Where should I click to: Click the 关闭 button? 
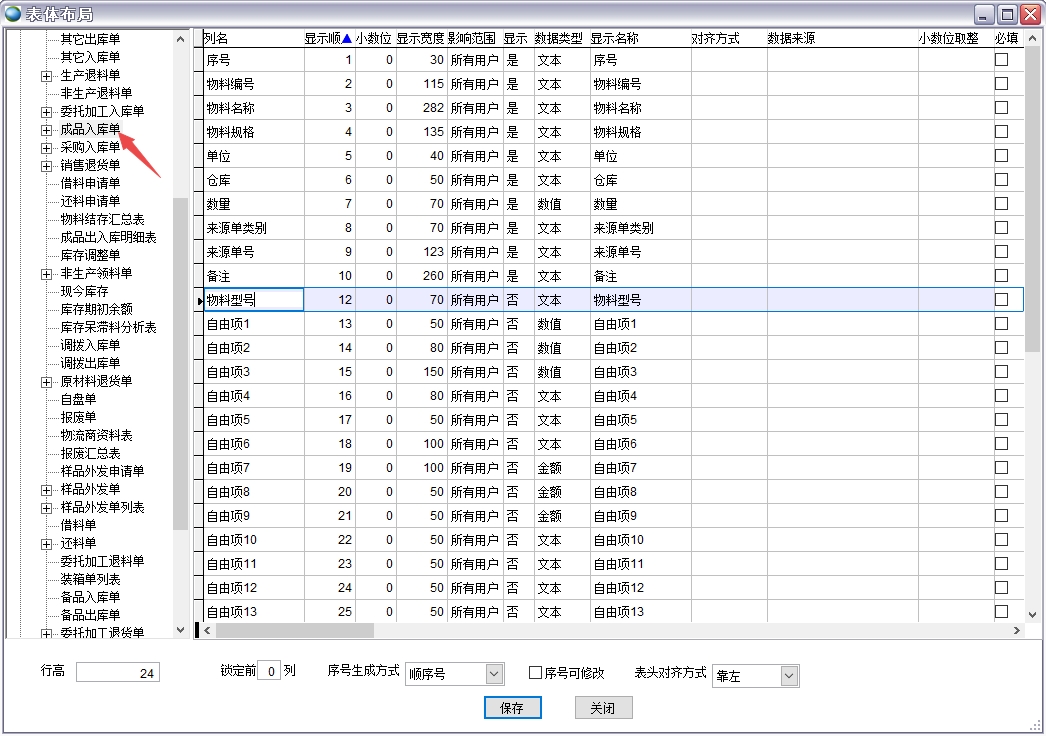pyautogui.click(x=603, y=708)
